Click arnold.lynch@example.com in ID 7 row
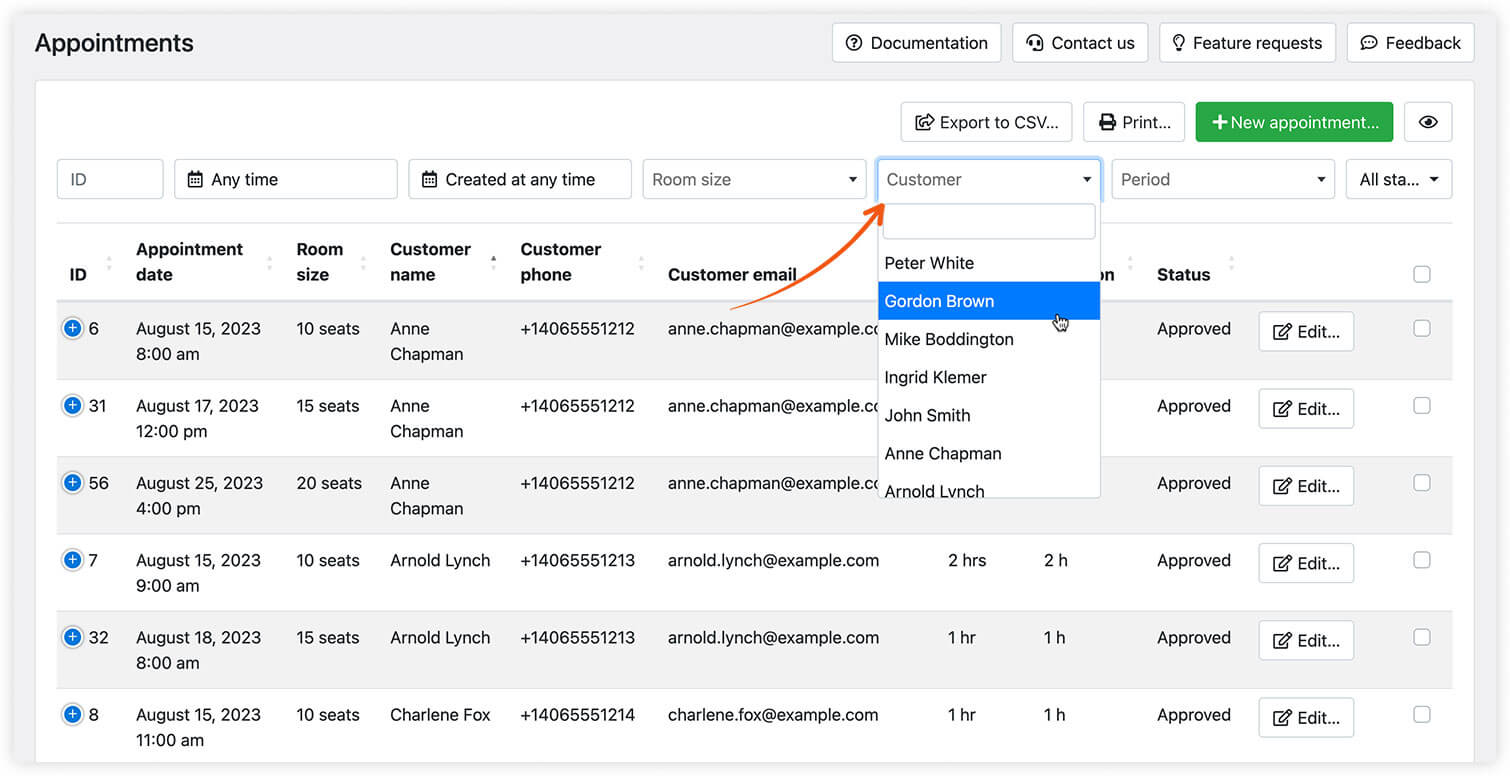Screen dimensions: 1510x776 click(773, 560)
